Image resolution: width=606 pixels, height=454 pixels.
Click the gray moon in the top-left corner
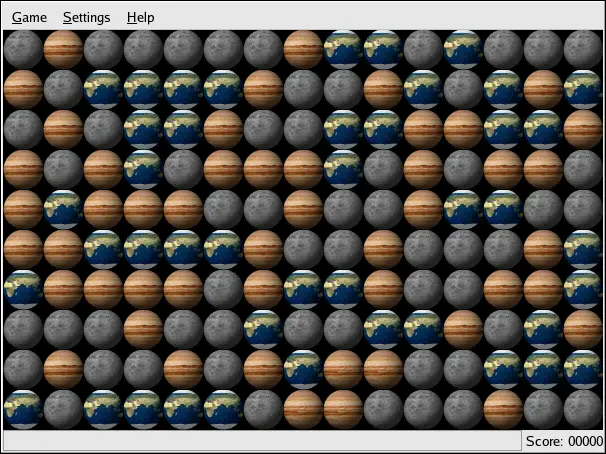23,49
